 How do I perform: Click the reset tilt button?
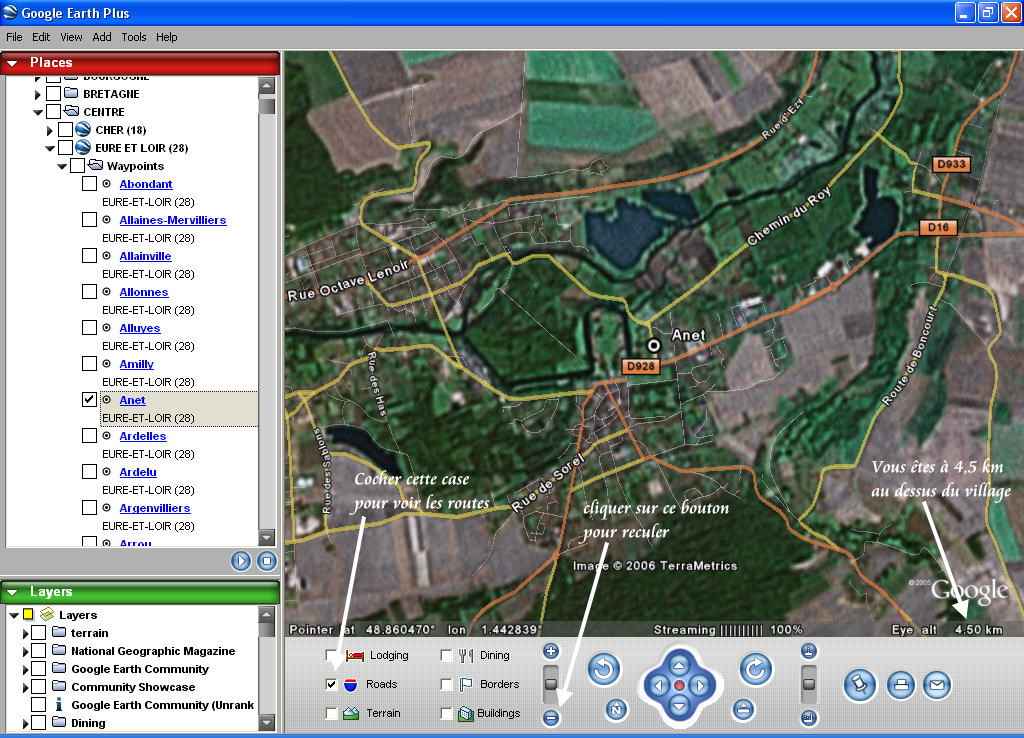pyautogui.click(x=743, y=709)
